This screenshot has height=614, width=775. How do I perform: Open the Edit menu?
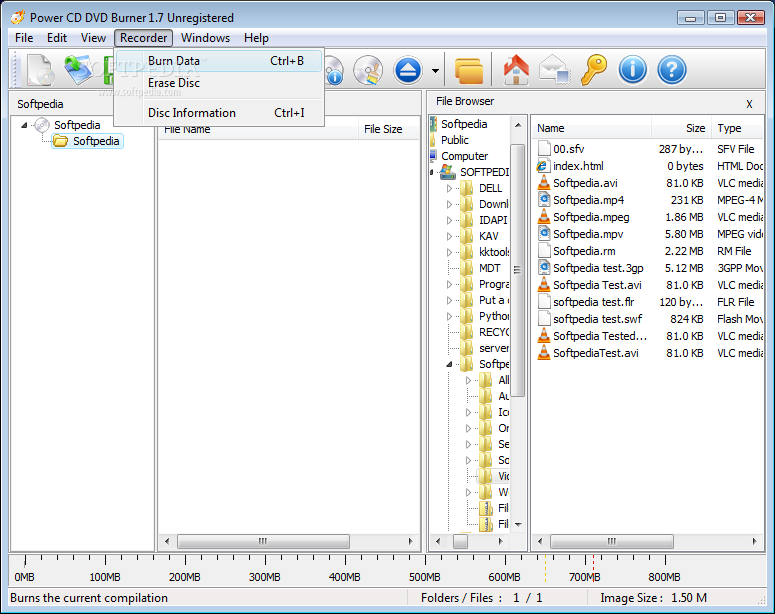tap(57, 38)
